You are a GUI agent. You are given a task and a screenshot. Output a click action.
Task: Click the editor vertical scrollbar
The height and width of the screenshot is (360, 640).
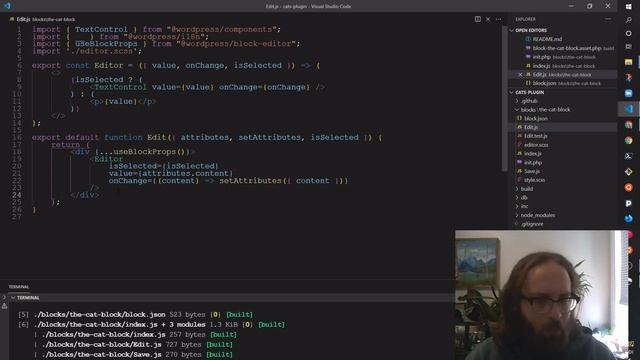(x=504, y=100)
